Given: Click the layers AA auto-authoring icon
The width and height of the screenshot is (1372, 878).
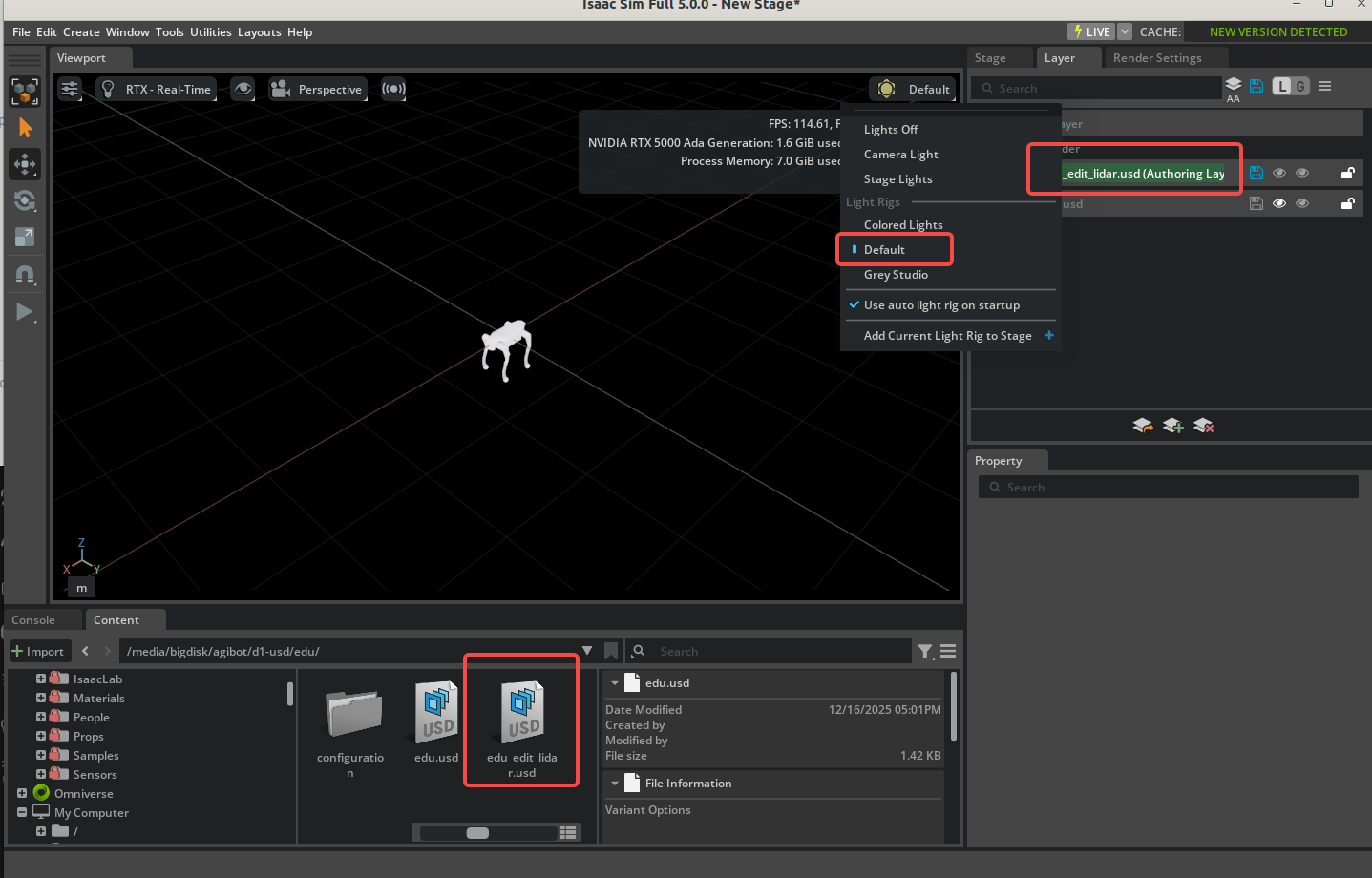Looking at the screenshot, I should click(1234, 89).
